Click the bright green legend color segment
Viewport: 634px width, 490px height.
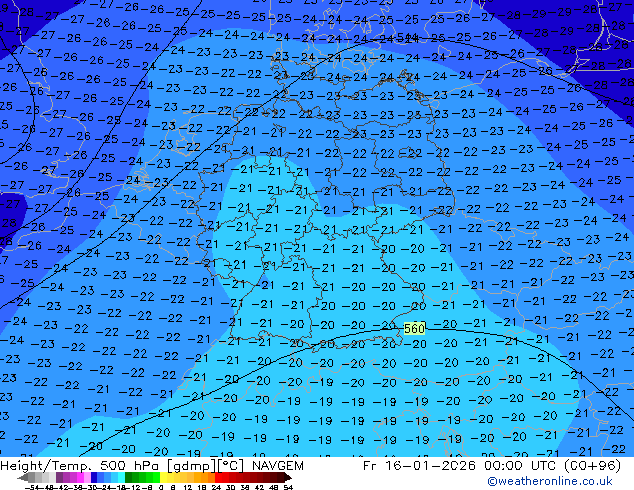156,477
